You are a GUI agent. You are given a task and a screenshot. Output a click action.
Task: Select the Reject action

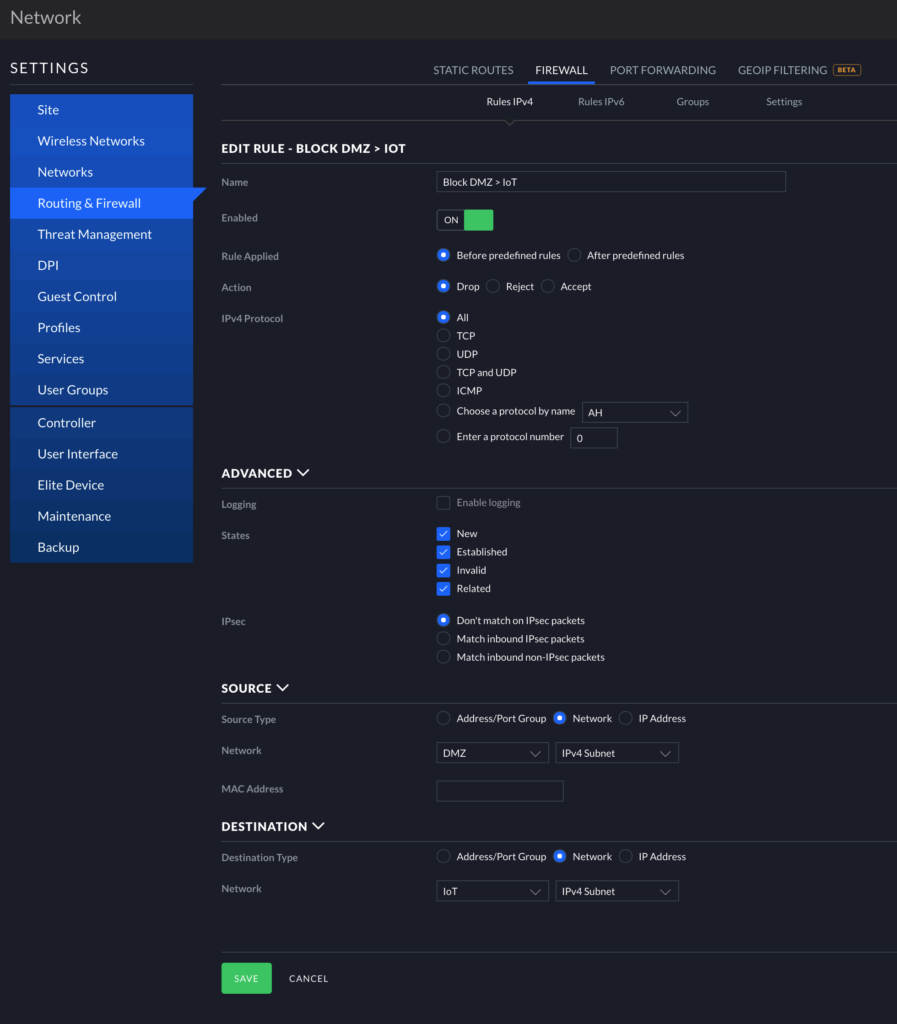click(493, 286)
